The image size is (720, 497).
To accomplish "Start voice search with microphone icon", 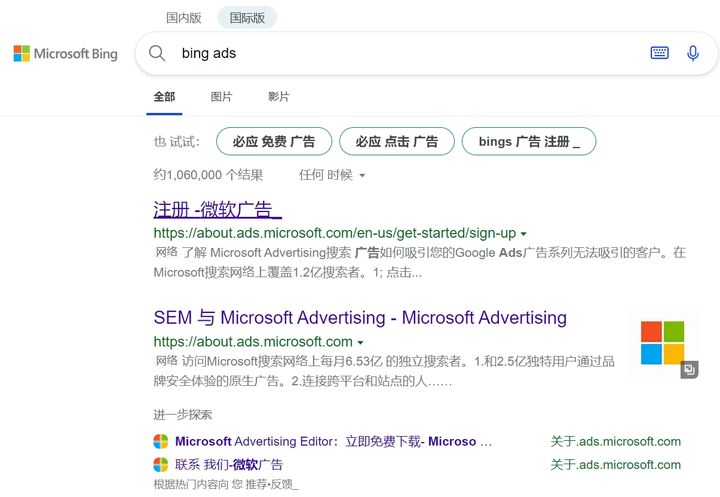I will pyautogui.click(x=693, y=53).
